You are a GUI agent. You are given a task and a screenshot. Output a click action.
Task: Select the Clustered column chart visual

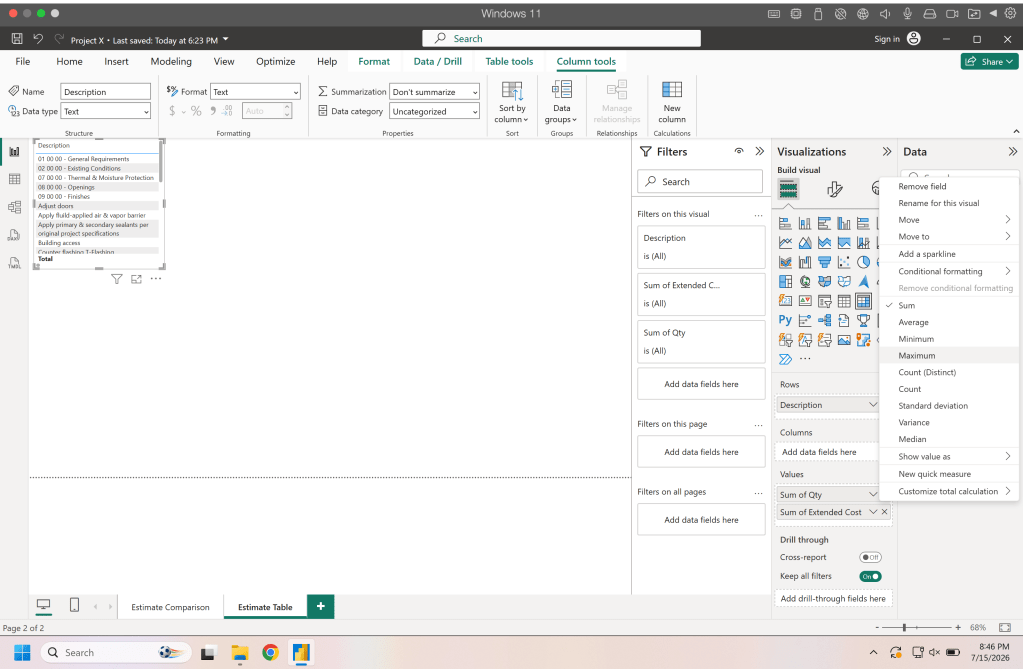[844, 224]
